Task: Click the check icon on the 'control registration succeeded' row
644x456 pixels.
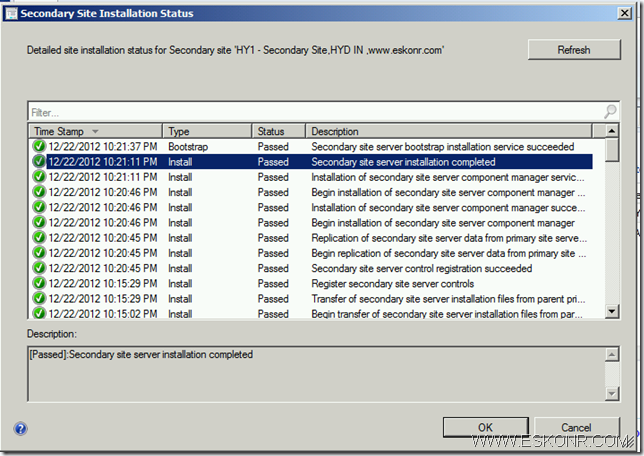Action: [x=39, y=268]
